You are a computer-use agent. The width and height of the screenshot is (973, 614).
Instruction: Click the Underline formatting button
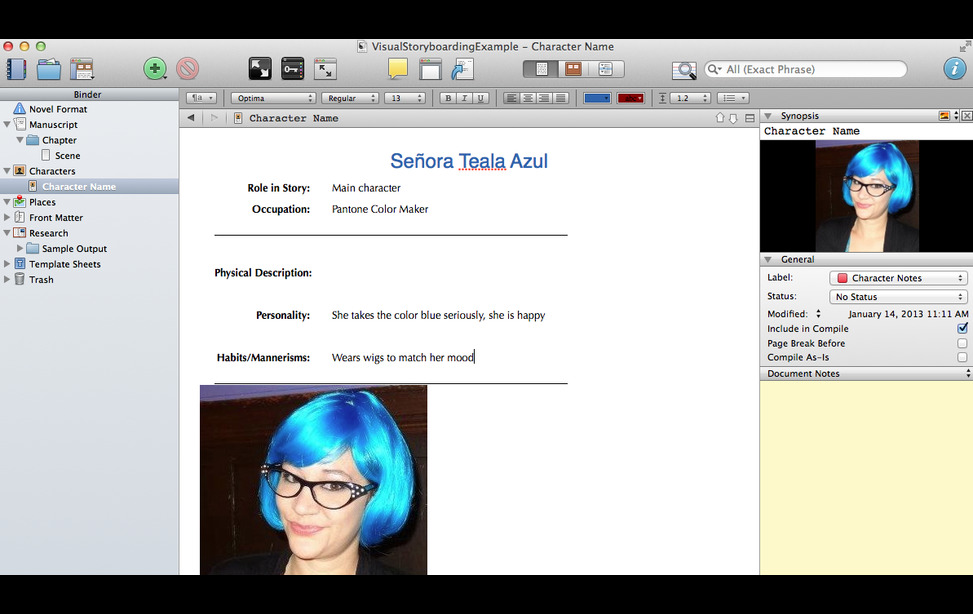[481, 98]
